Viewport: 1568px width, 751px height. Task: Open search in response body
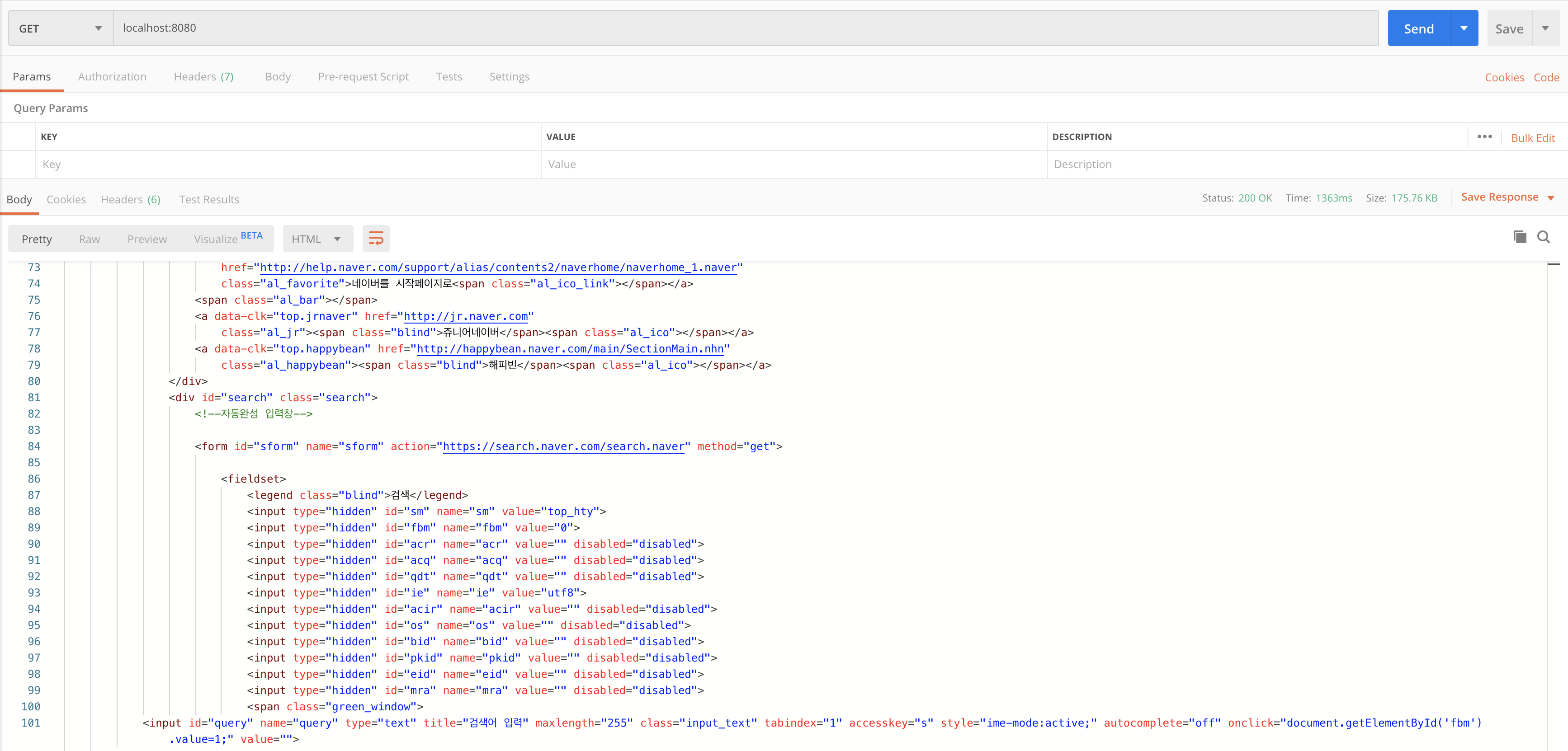(1543, 237)
